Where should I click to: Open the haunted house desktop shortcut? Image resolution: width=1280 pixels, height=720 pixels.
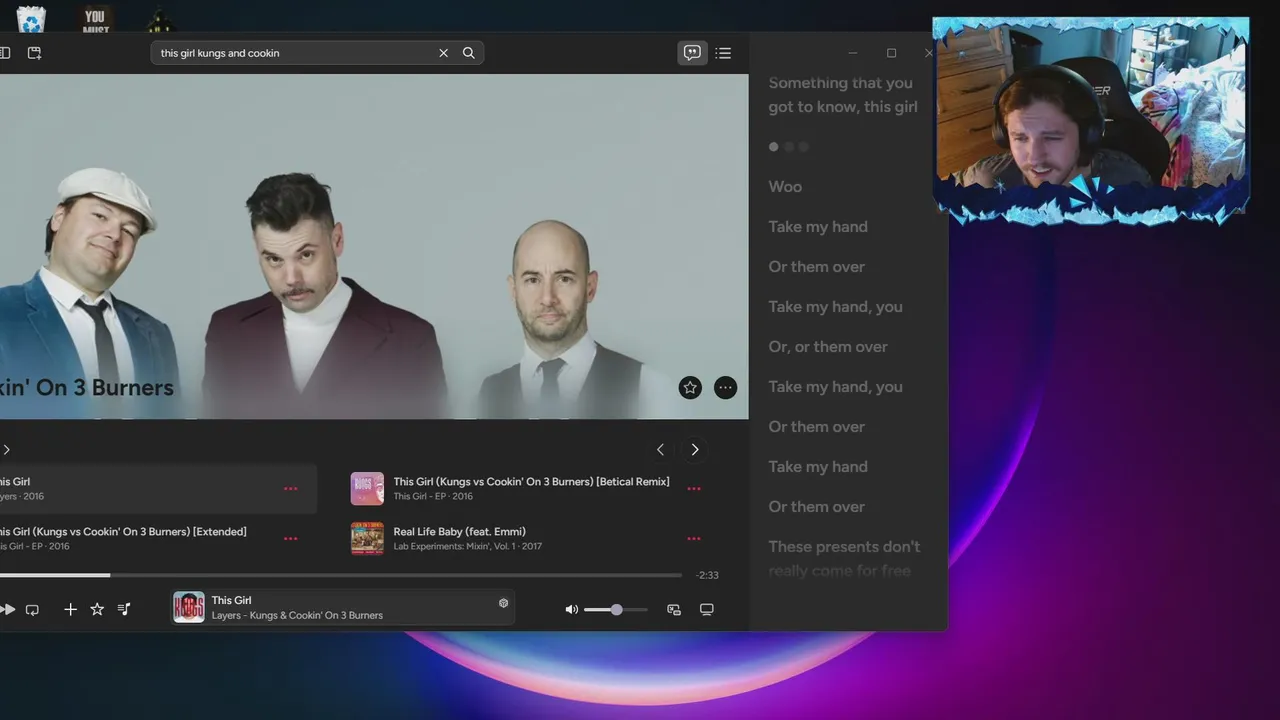159,20
